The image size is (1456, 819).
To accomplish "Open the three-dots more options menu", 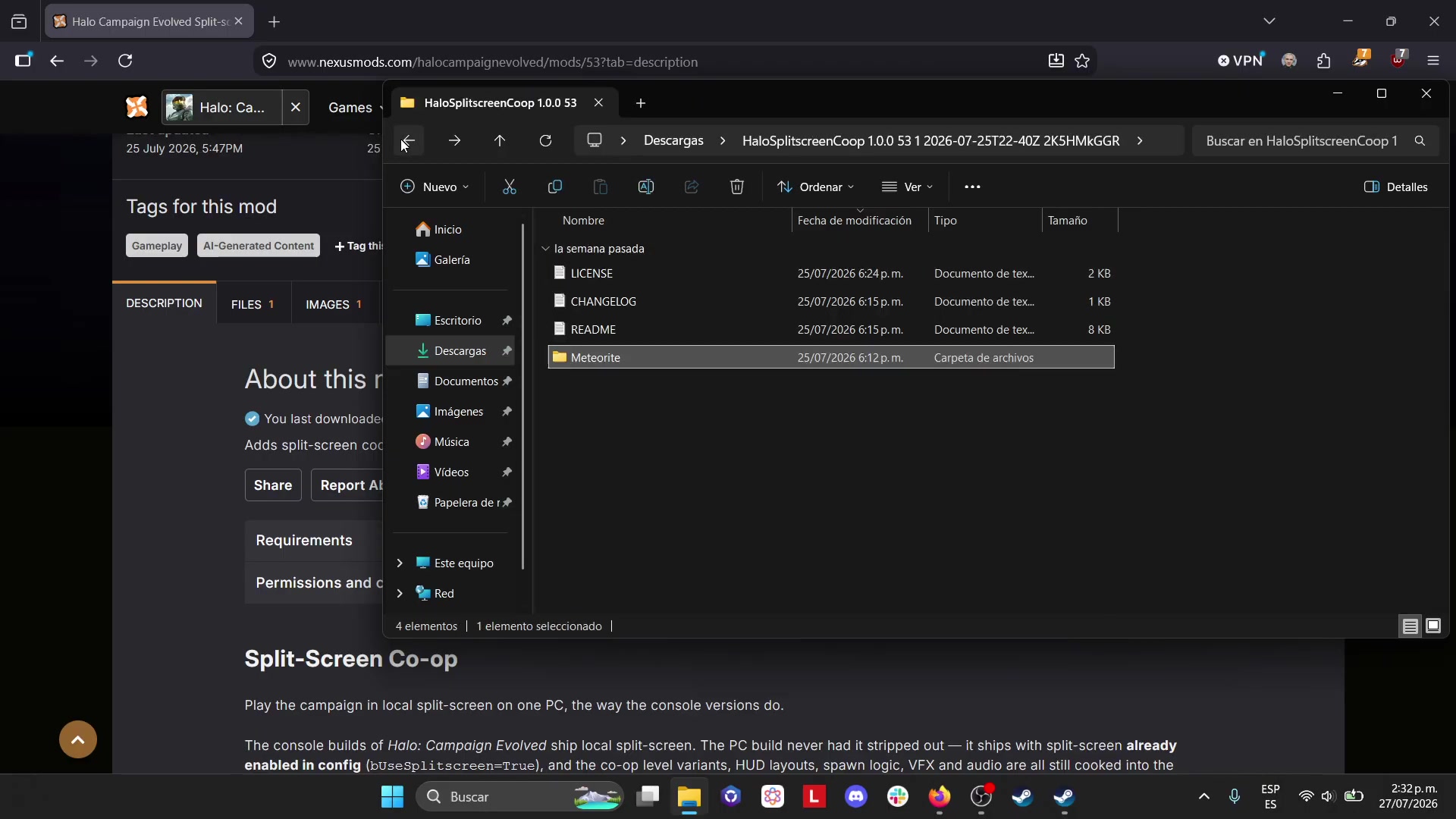I will point(972,187).
